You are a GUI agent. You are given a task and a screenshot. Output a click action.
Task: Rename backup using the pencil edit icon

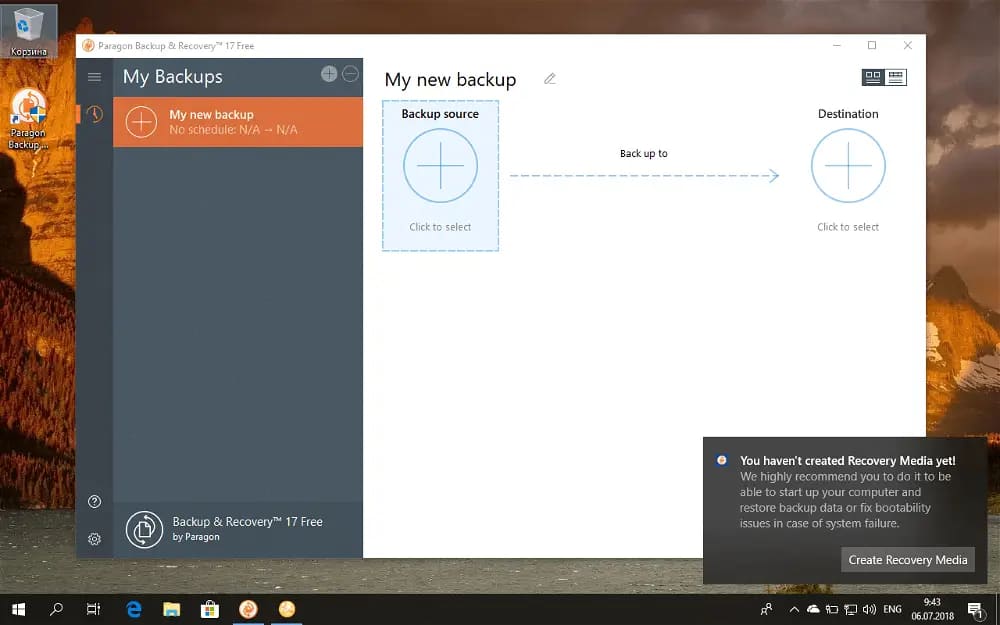[x=550, y=79]
